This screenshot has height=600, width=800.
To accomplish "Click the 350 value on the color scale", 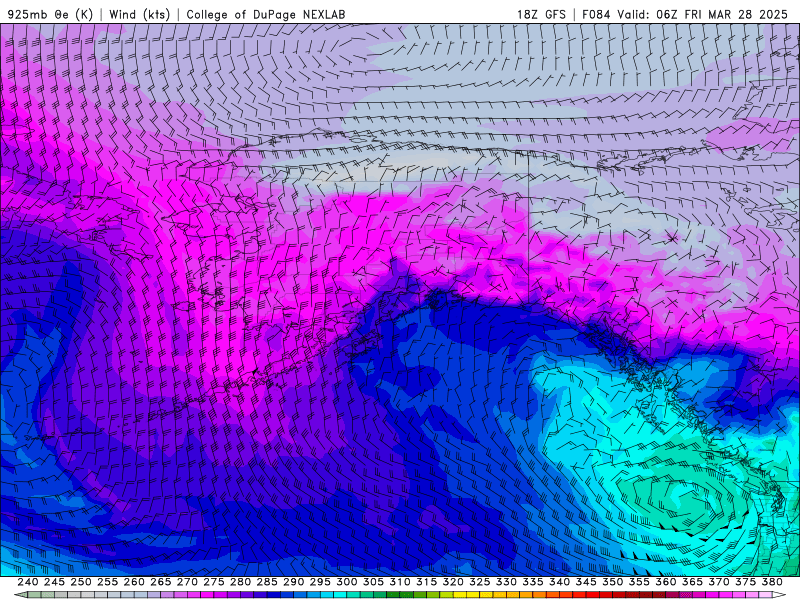I will coord(612,582).
